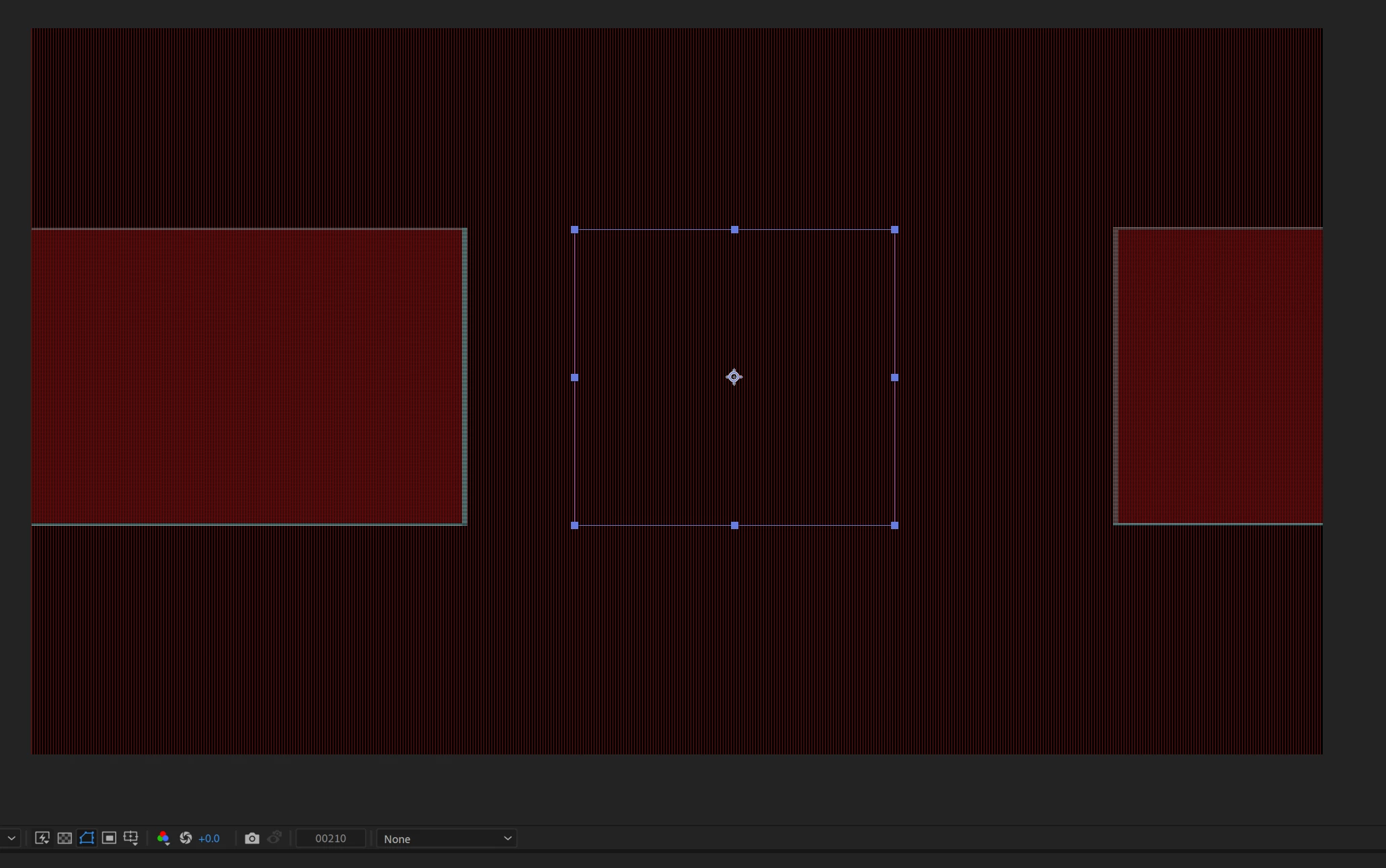Open the None view dropdown

pyautogui.click(x=447, y=838)
